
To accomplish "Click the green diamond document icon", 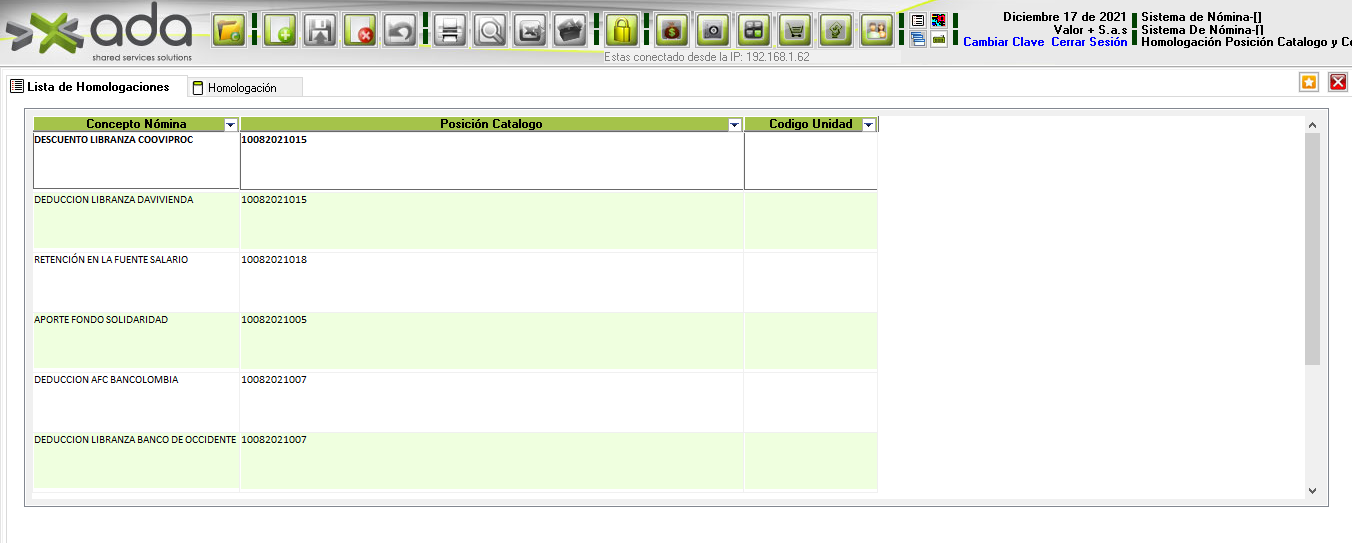I will point(836,30).
